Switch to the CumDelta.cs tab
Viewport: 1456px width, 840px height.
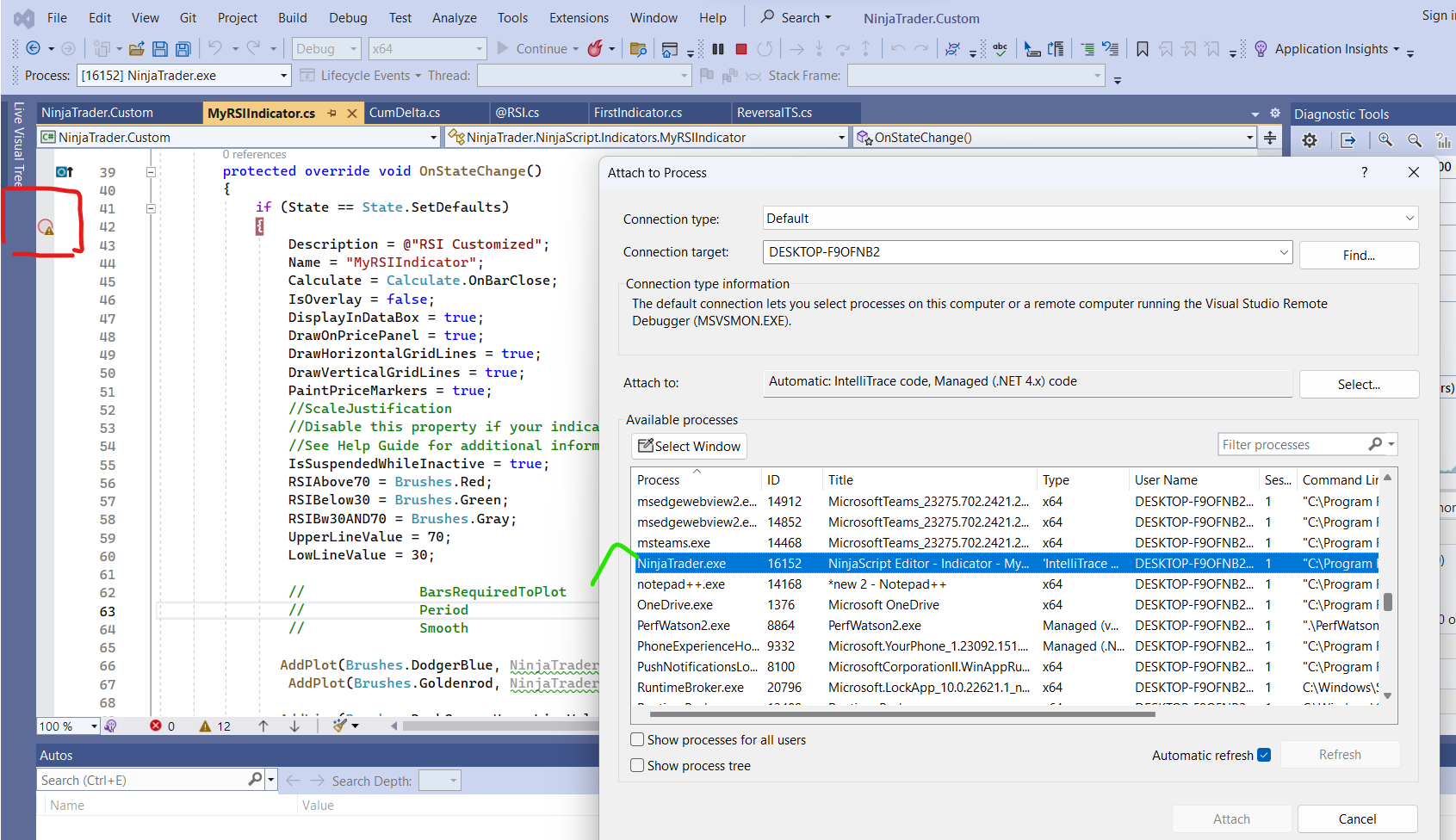[x=405, y=113]
